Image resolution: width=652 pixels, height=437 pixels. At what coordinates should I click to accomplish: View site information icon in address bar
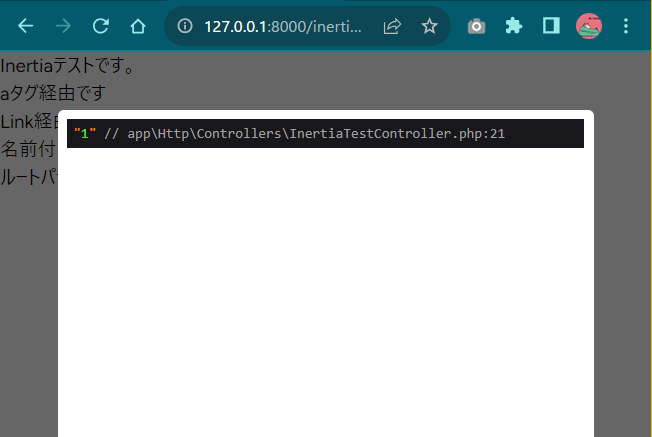pyautogui.click(x=185, y=26)
